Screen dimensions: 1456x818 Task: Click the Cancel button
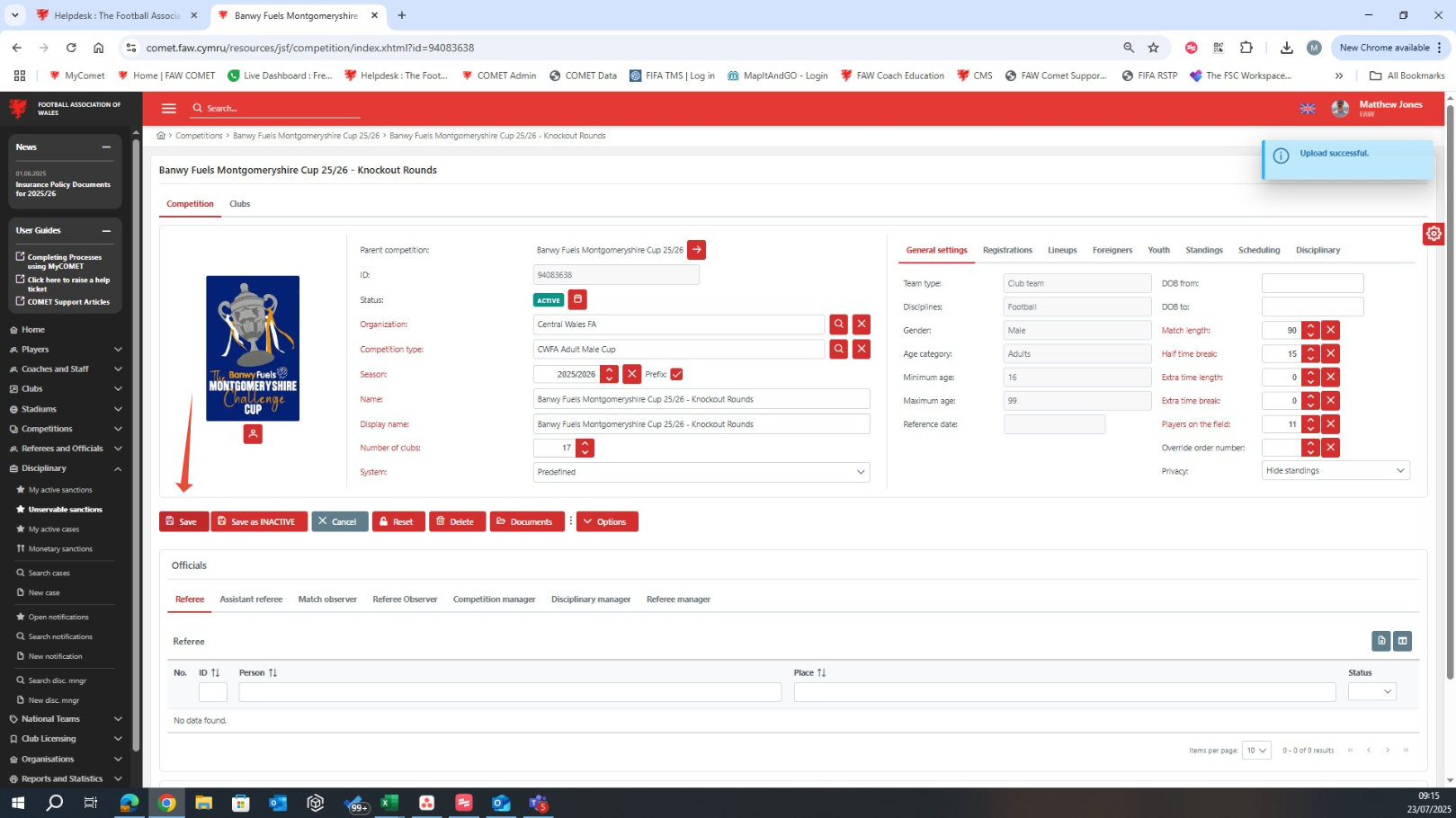point(339,521)
